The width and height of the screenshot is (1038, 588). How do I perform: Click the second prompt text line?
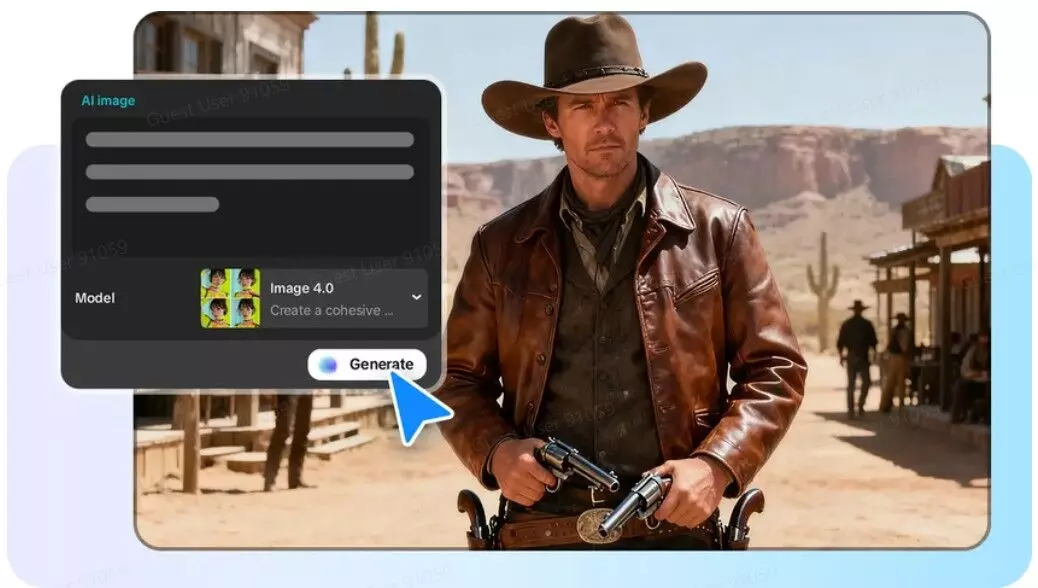(249, 172)
